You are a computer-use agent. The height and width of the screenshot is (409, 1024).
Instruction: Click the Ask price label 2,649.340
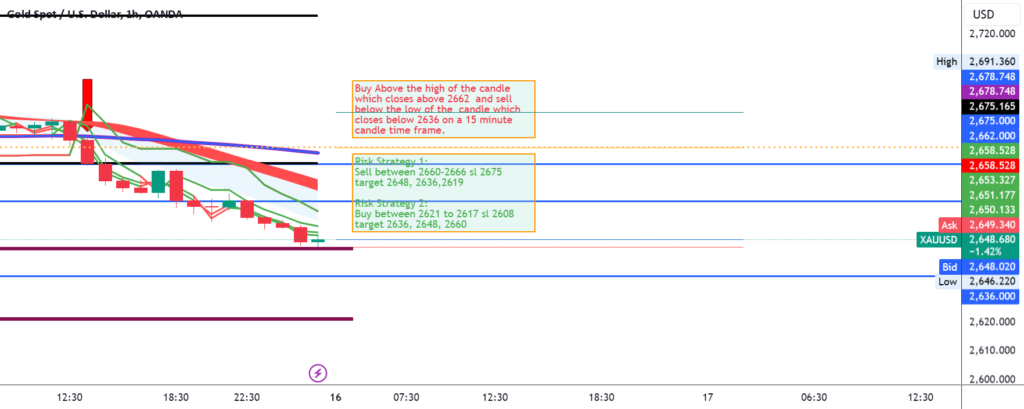(987, 226)
